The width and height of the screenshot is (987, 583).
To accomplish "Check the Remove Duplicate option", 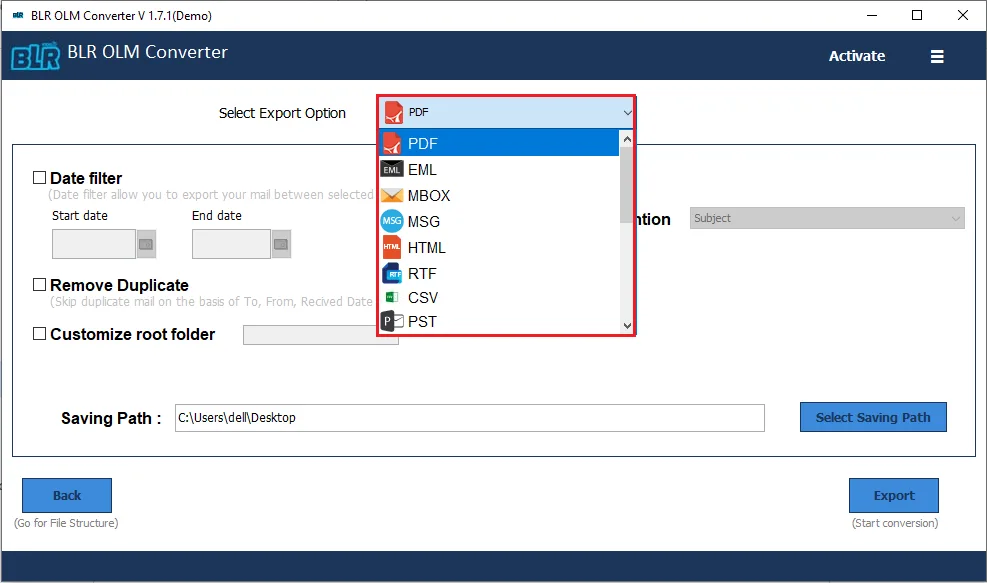I will 40,285.
